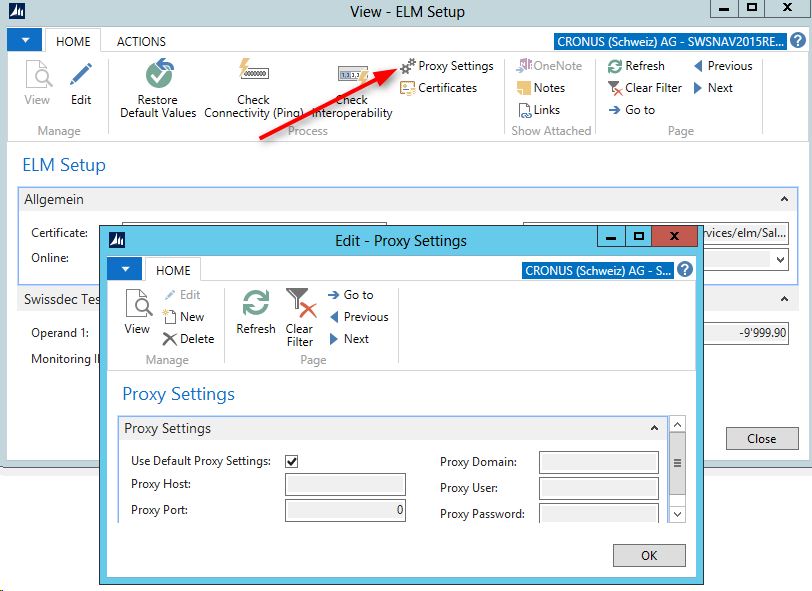The height and width of the screenshot is (591, 812).
Task: Switch to the ACTIONS tab
Action: click(141, 42)
